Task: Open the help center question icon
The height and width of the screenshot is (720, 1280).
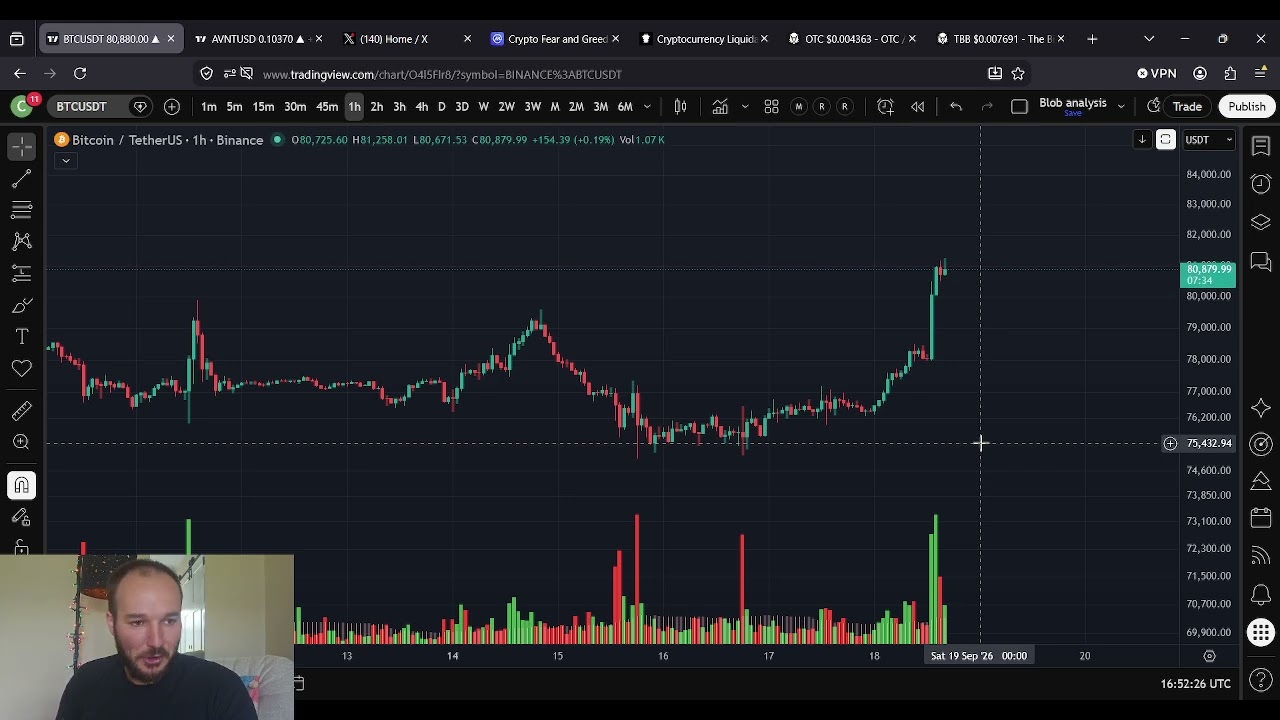Action: (1261, 682)
